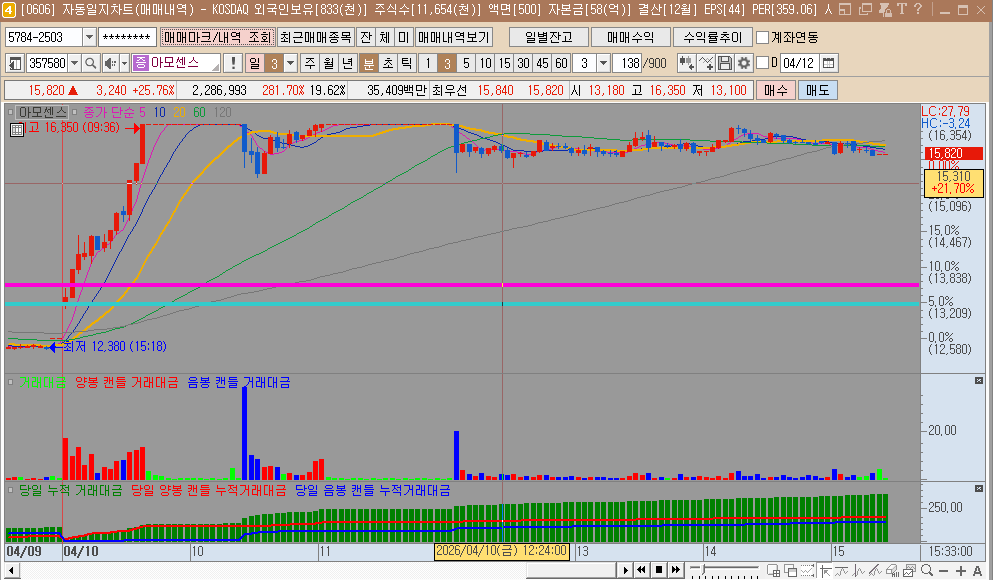Open the dropdown arrow next to 일 3

[x=291, y=63]
